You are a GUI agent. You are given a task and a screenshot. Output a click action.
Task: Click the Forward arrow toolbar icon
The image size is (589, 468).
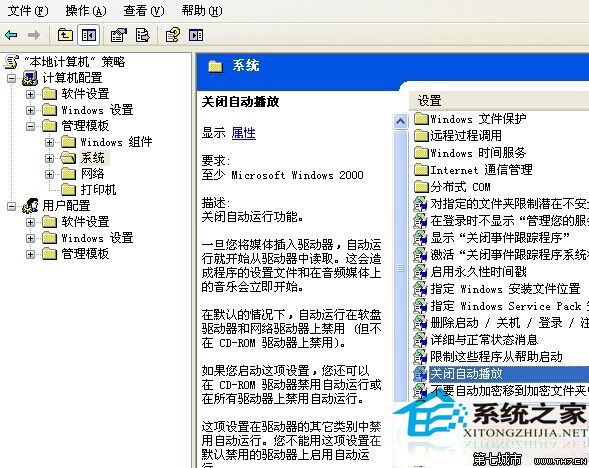coord(34,35)
